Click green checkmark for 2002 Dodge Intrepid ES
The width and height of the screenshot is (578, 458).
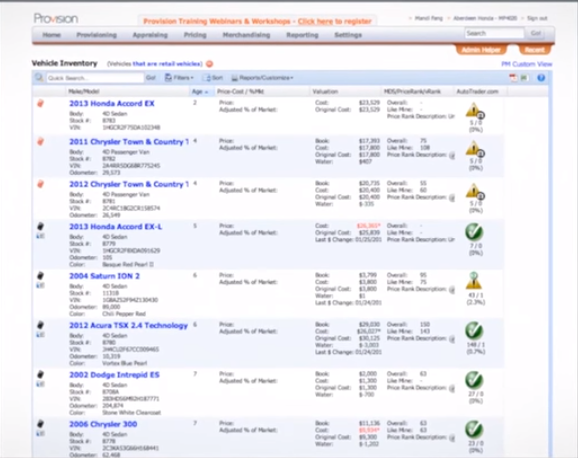click(x=474, y=380)
